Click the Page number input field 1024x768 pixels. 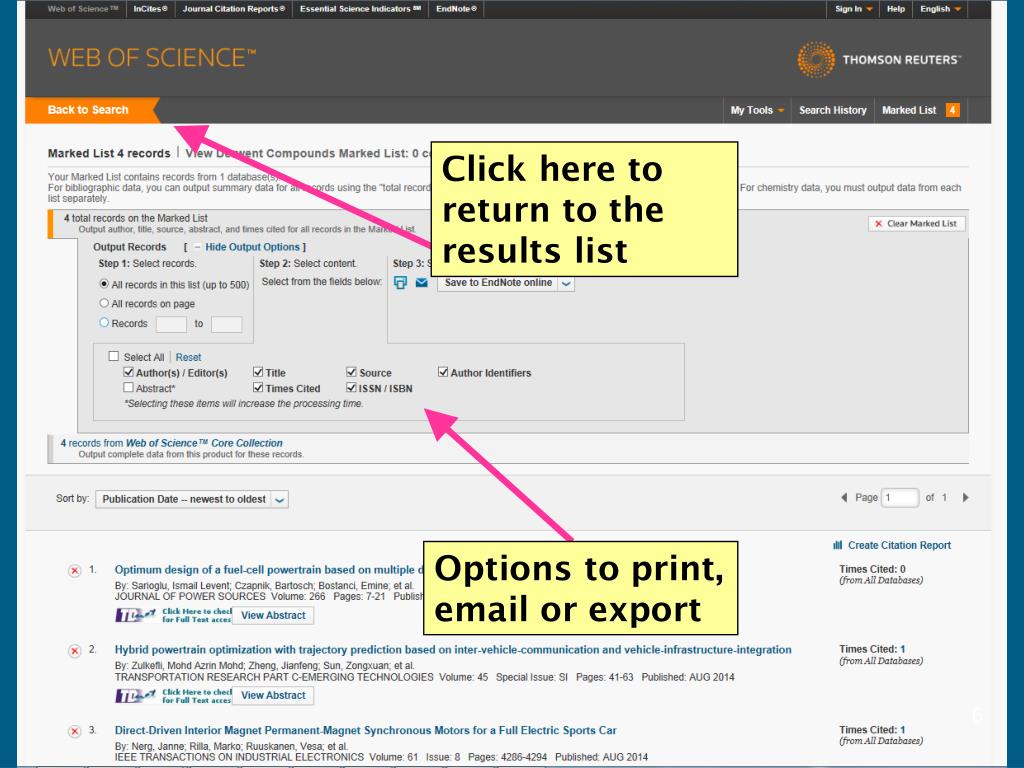(899, 498)
